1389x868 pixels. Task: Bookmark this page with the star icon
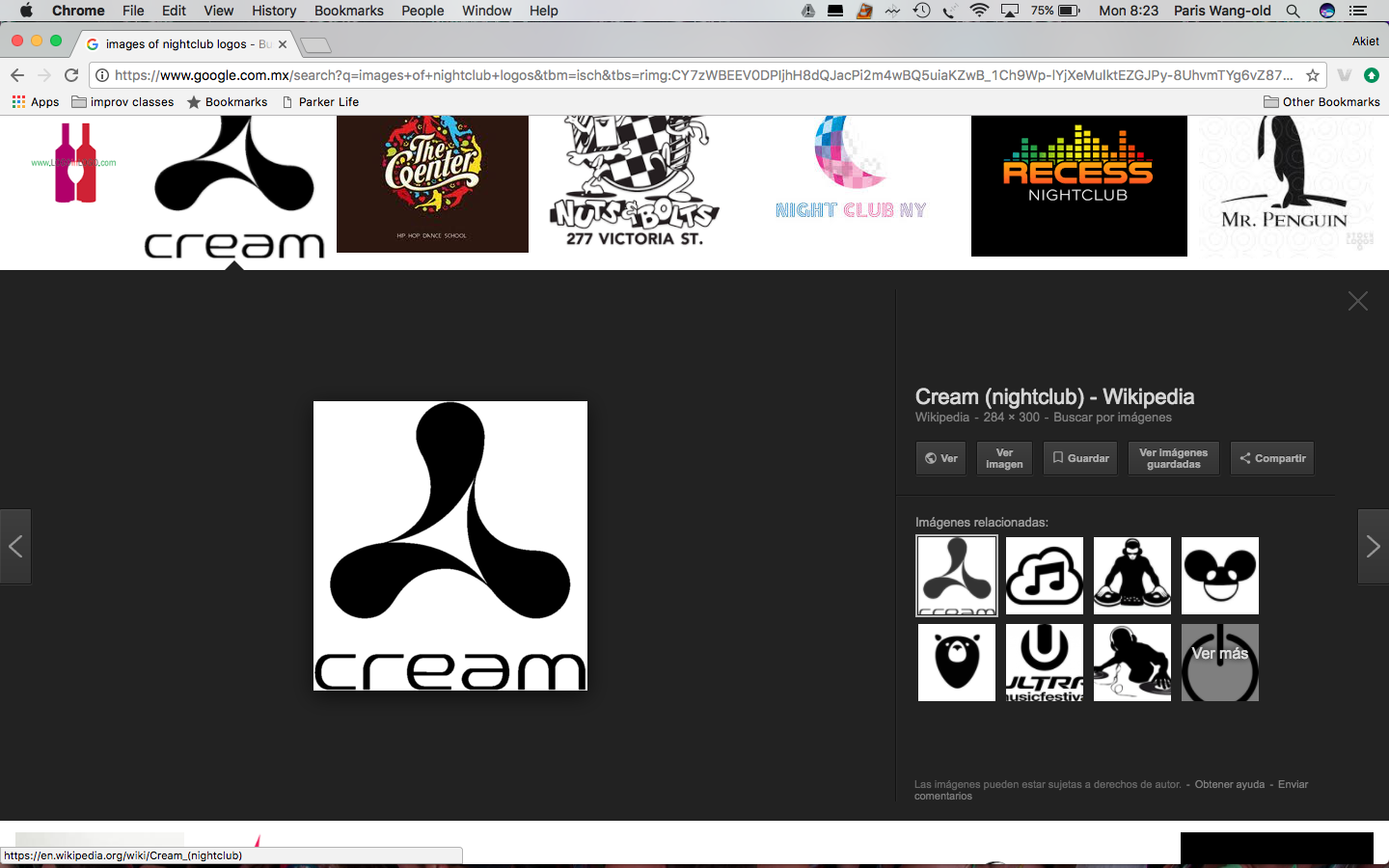(1313, 75)
